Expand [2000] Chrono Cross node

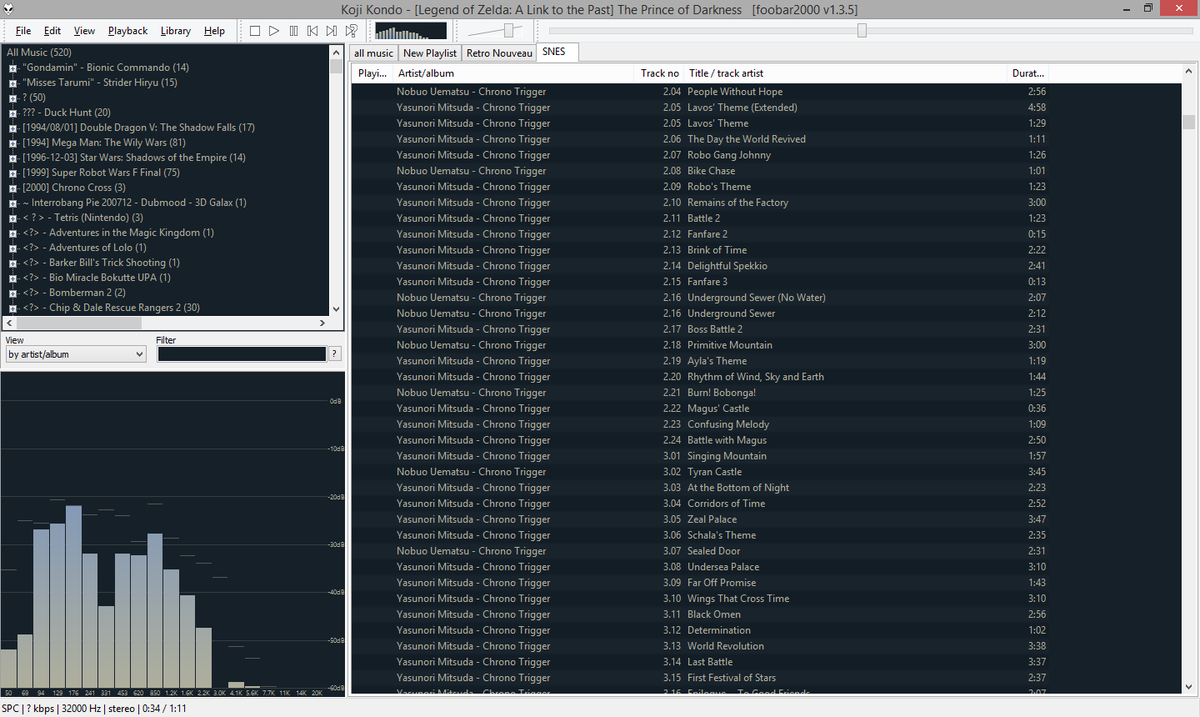(x=12, y=187)
